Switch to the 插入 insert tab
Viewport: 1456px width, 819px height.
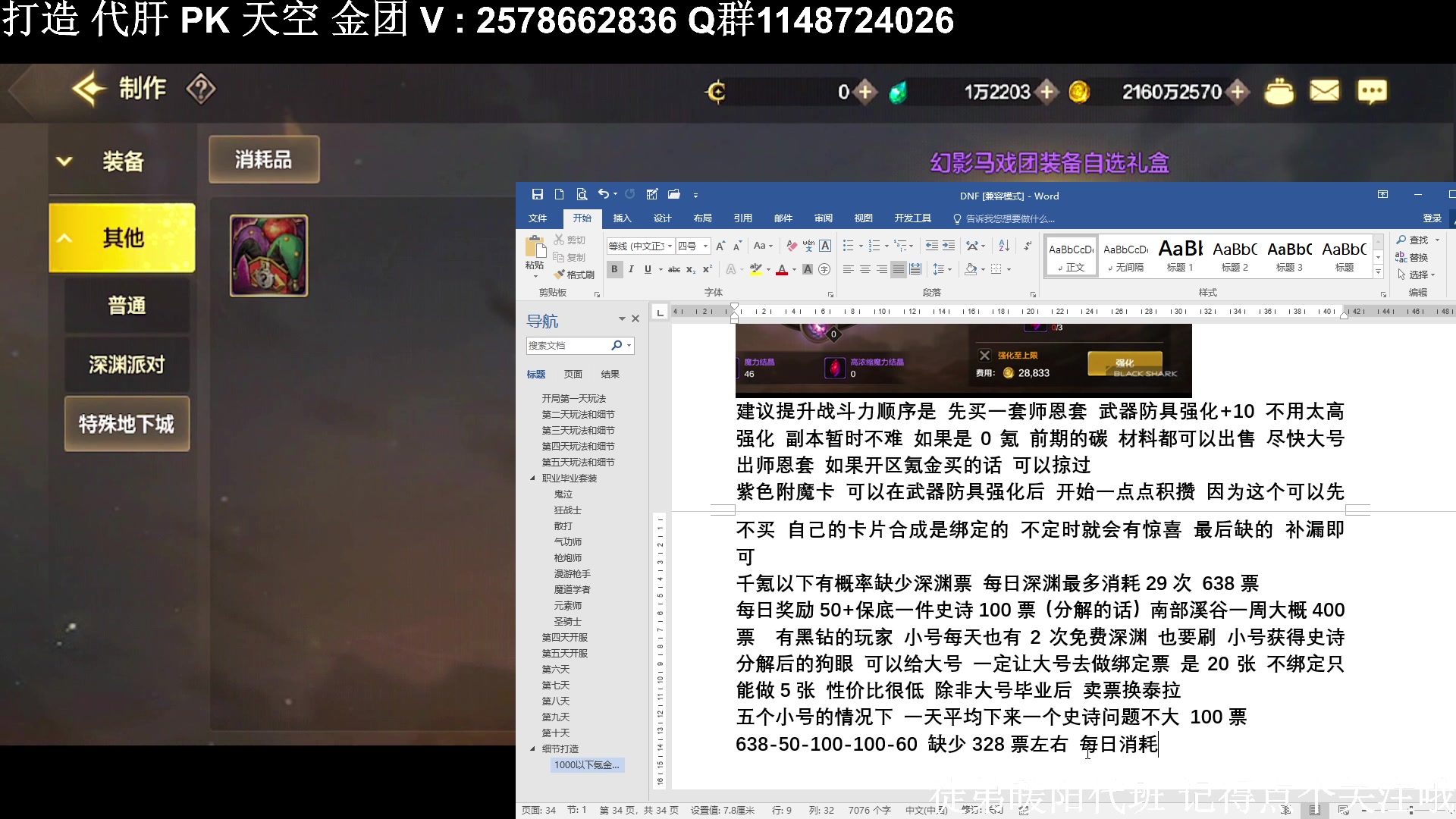[622, 218]
